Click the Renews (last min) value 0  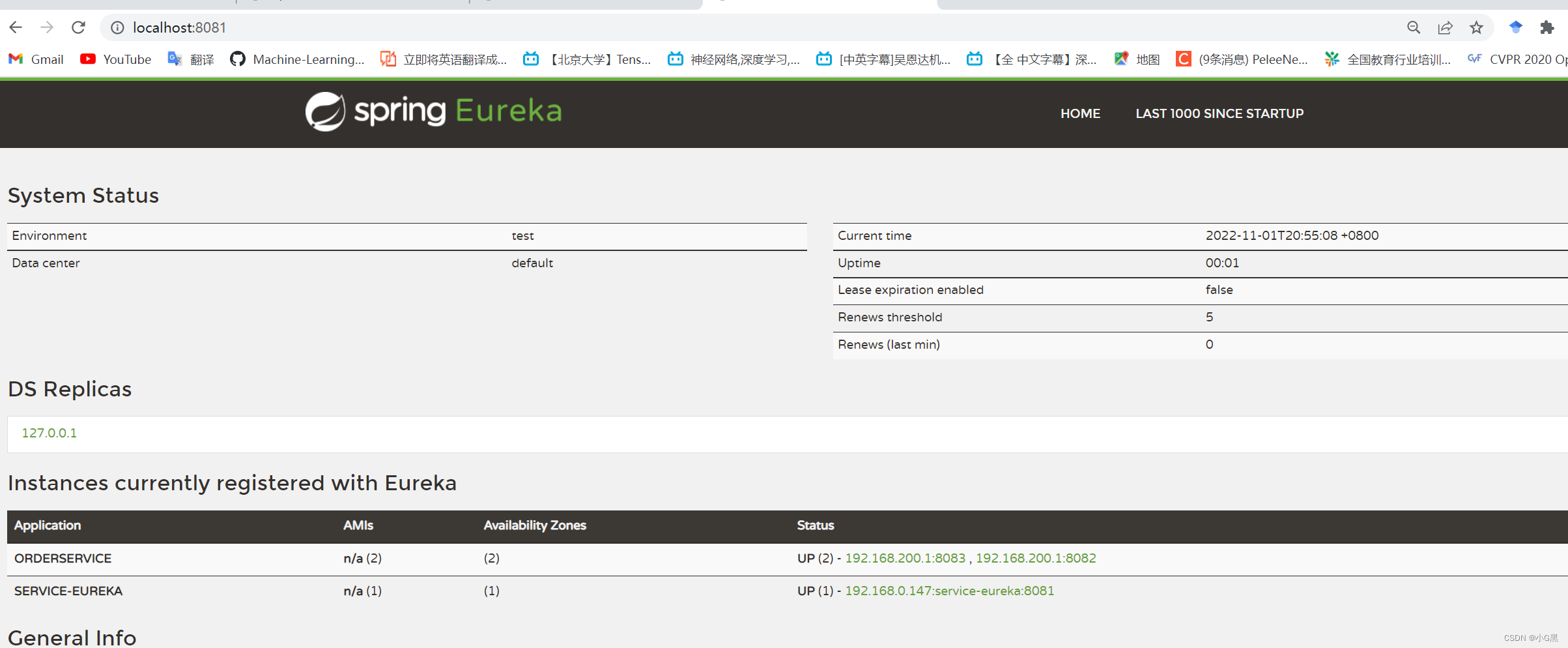coord(1209,344)
